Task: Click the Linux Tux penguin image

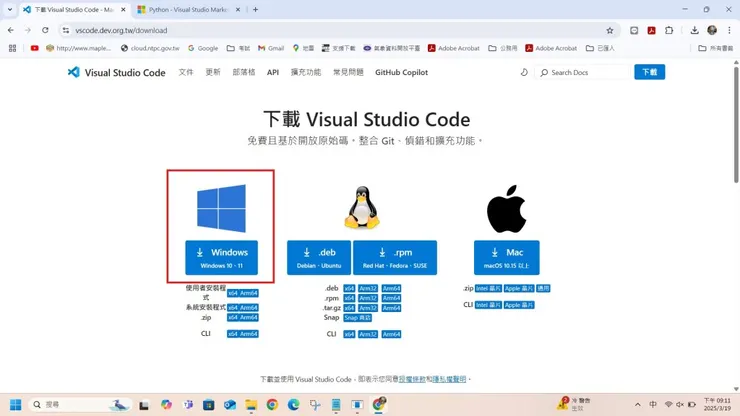Action: coord(362,208)
